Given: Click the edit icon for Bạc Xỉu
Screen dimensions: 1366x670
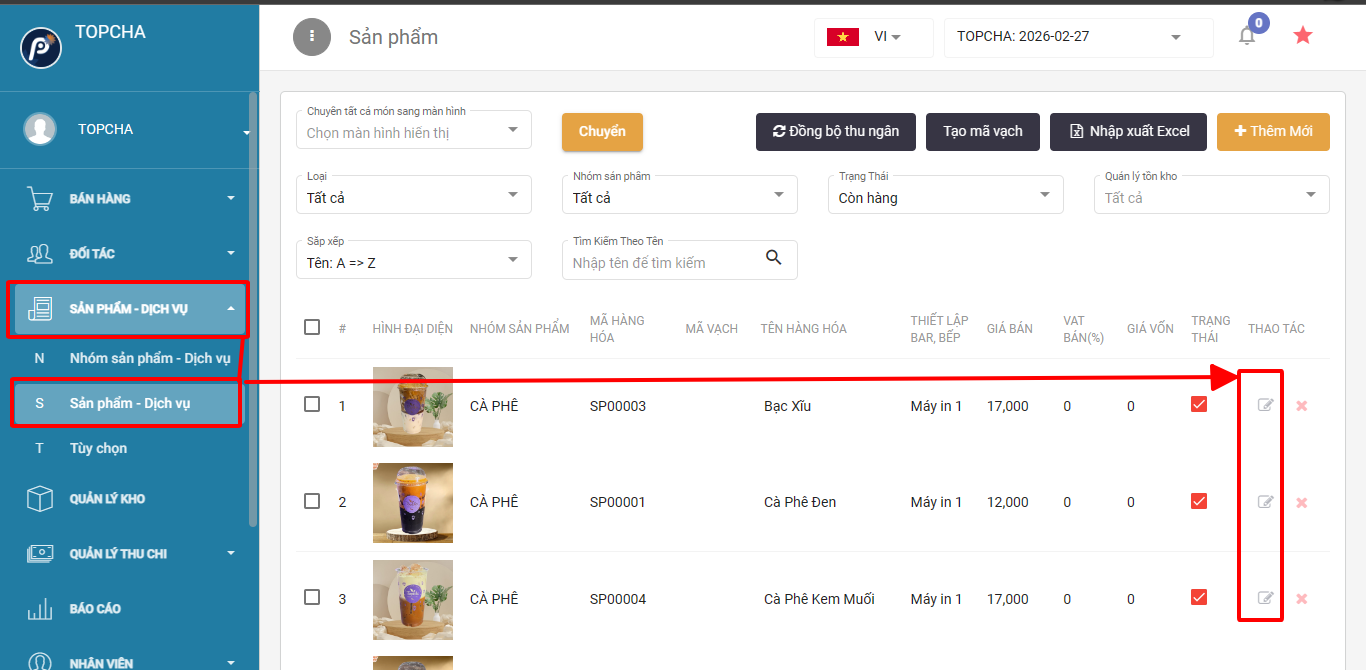Looking at the screenshot, I should 1265,405.
